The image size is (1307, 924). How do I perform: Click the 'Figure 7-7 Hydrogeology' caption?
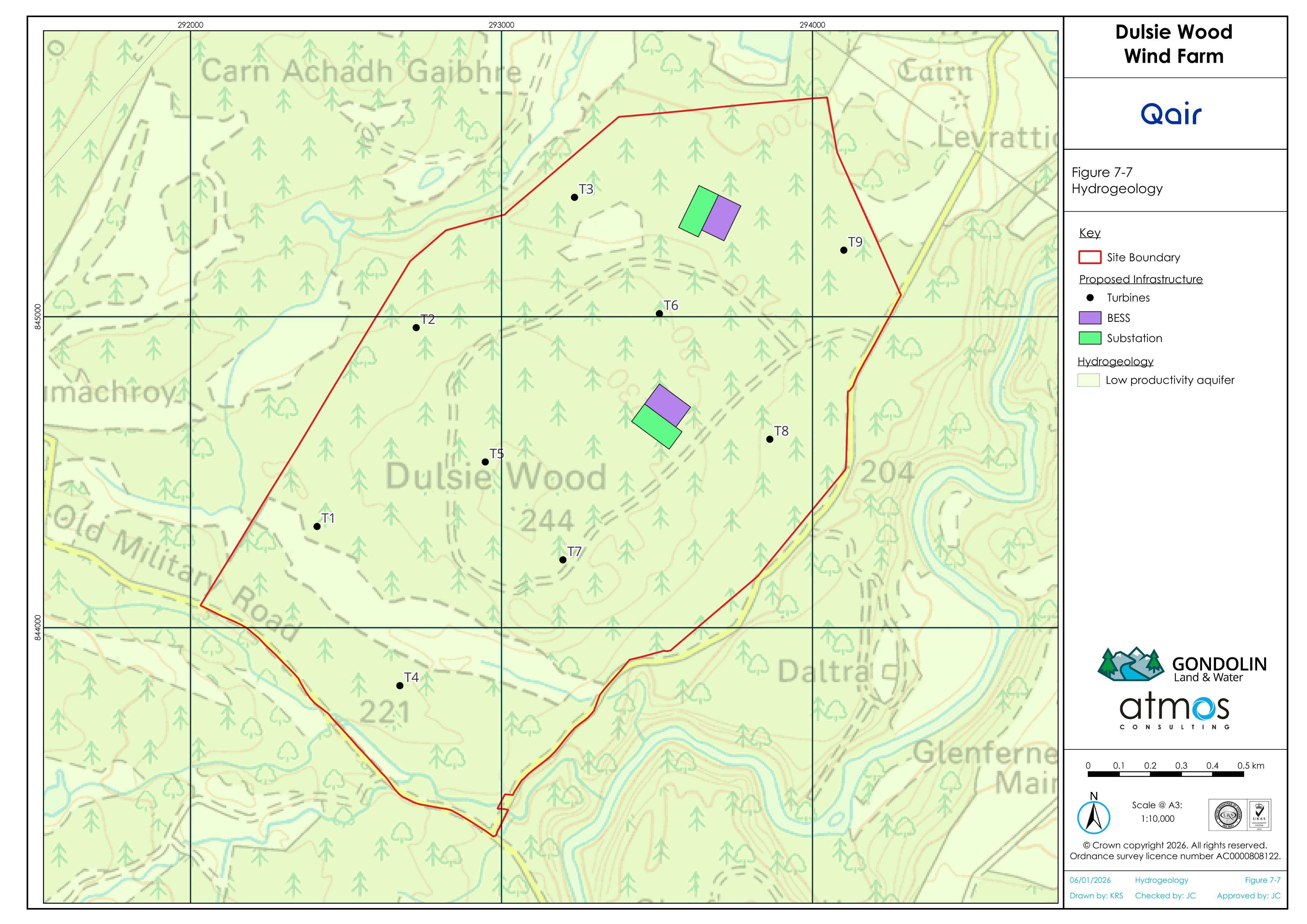[1117, 181]
